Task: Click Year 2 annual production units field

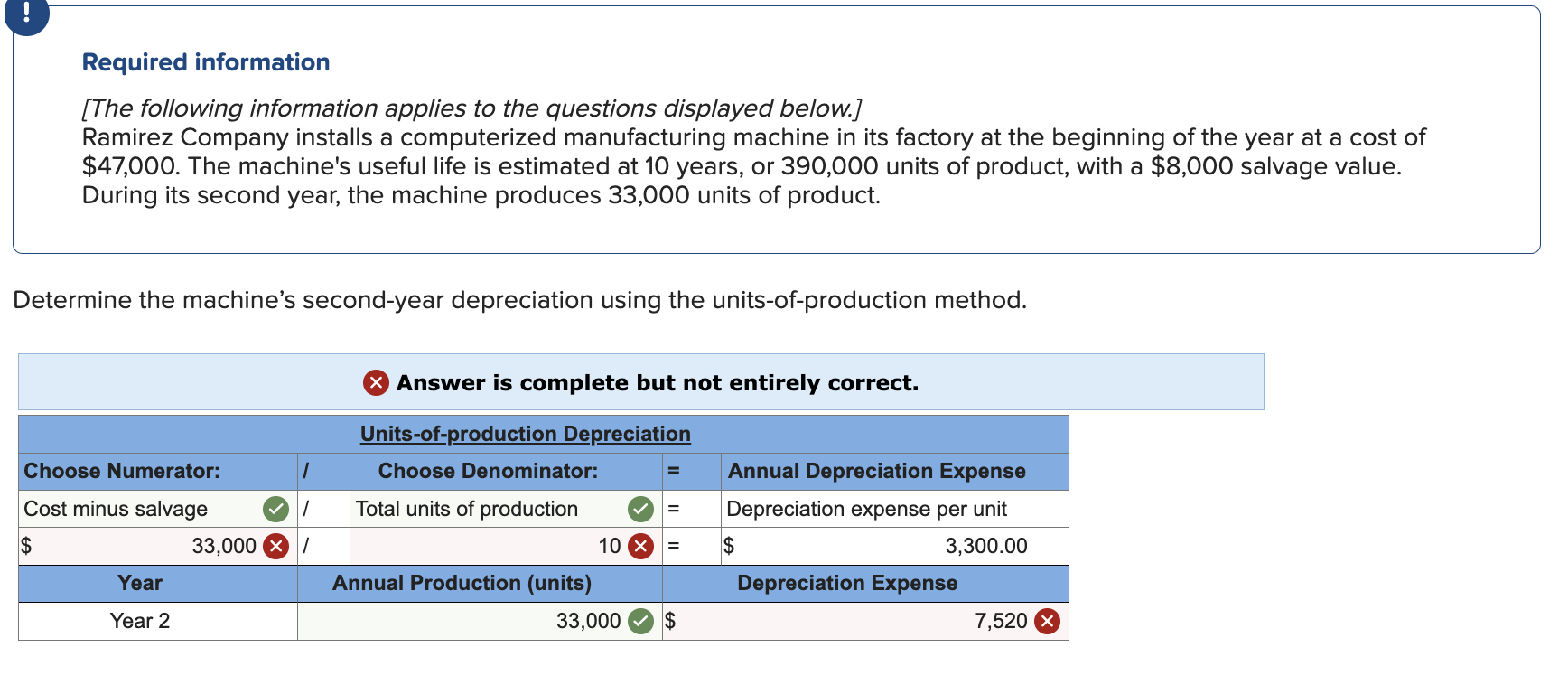Action: pyautogui.click(x=480, y=621)
